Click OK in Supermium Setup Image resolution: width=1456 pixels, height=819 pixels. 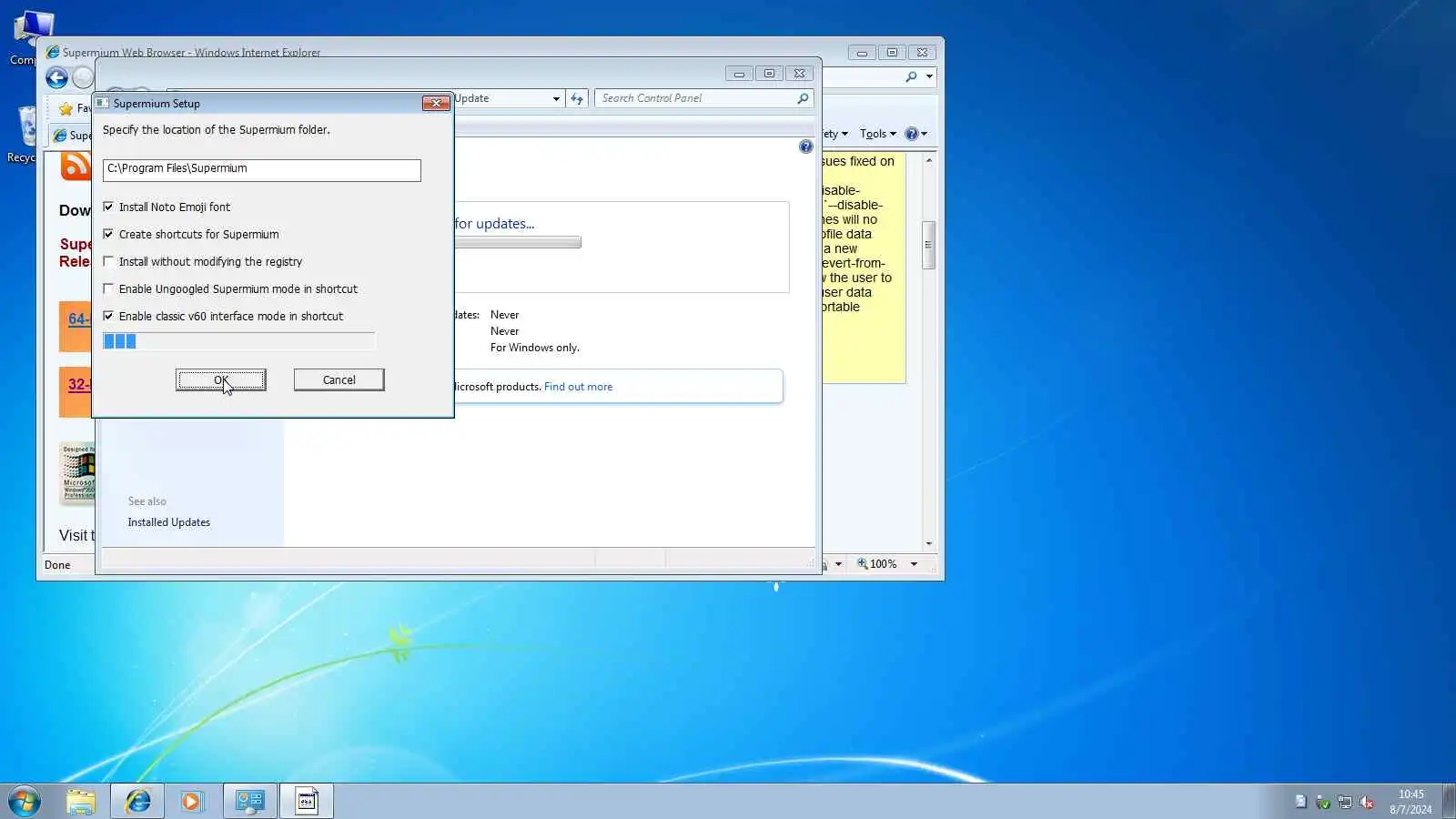click(x=221, y=380)
